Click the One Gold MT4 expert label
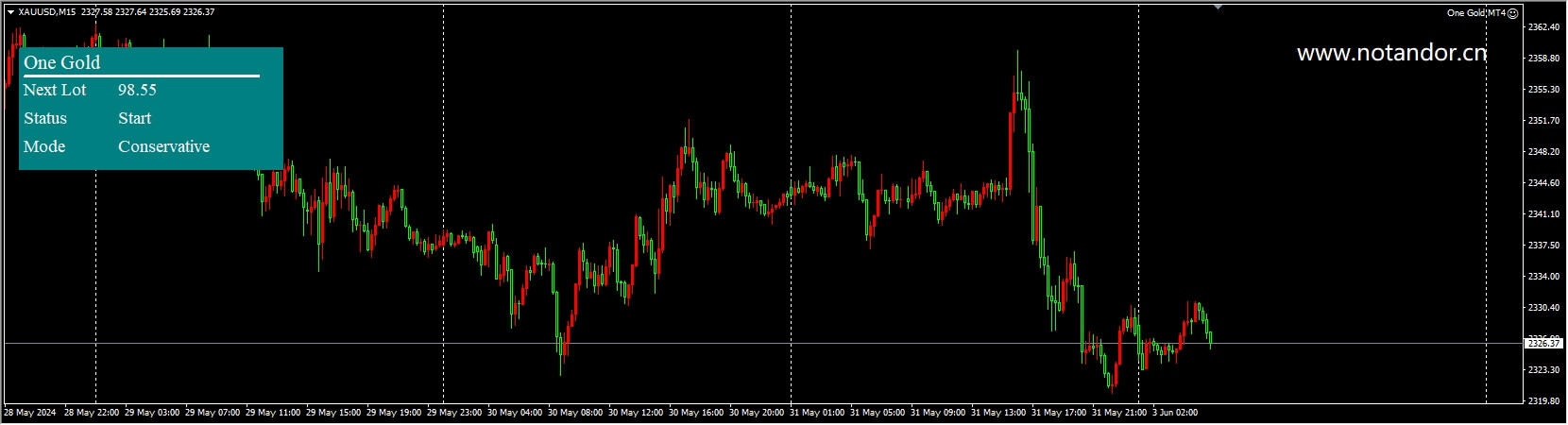Image resolution: width=1568 pixels, height=425 pixels. [x=1475, y=13]
